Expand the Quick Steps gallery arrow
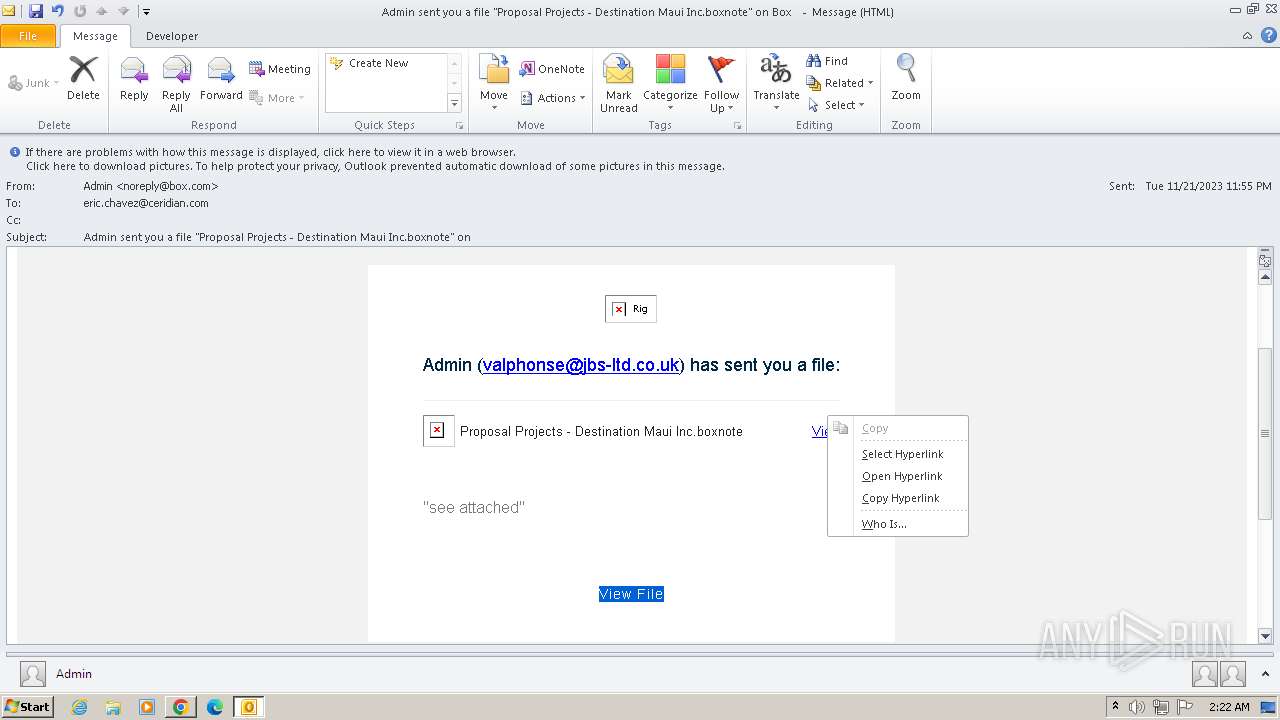1280x720 pixels. point(454,103)
